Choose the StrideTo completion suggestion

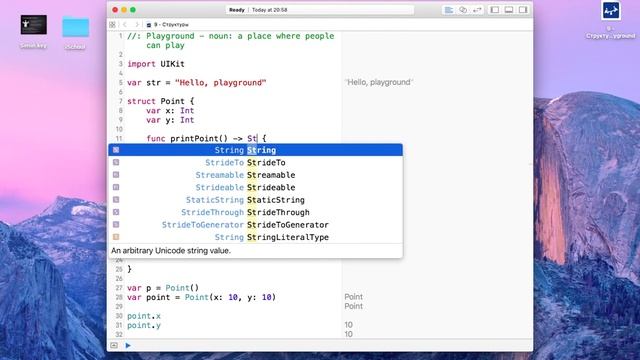pos(256,162)
